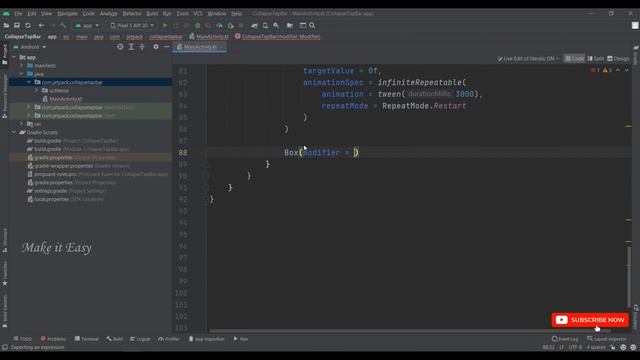Open the TODO tool window
Image resolution: width=640 pixels, height=360 pixels.
pos(22,339)
